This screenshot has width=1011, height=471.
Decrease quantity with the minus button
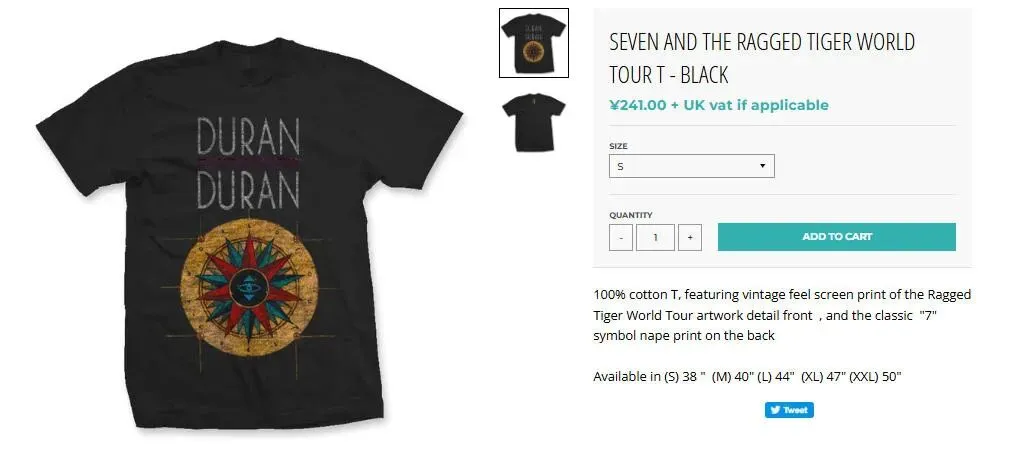click(x=621, y=237)
